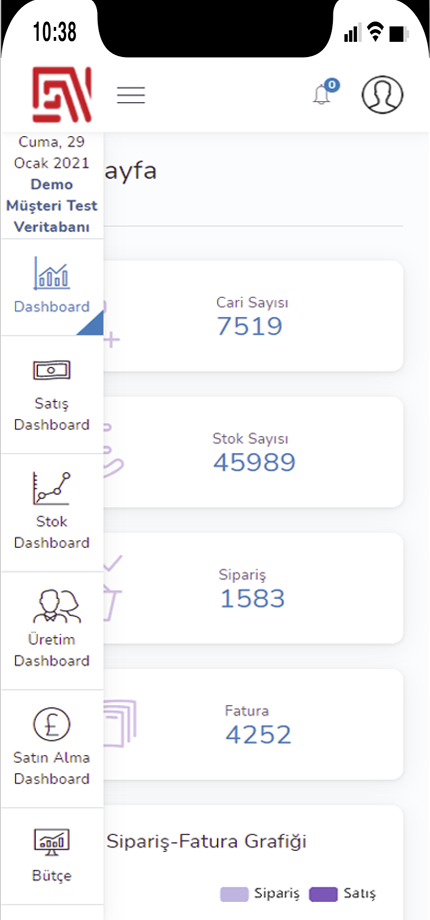This screenshot has height=920, width=430.
Task: Open the hamburger menu toggle
Action: [131, 95]
